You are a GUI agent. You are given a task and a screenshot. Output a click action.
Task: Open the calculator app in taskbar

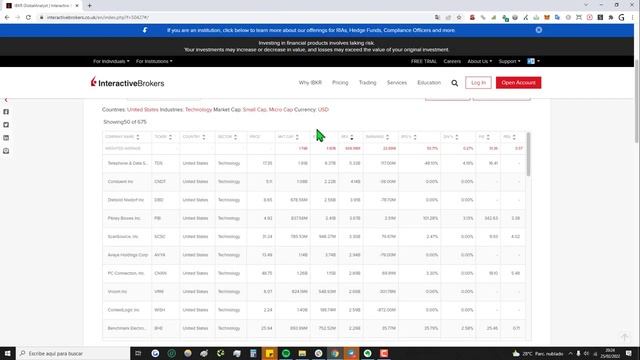253,353
